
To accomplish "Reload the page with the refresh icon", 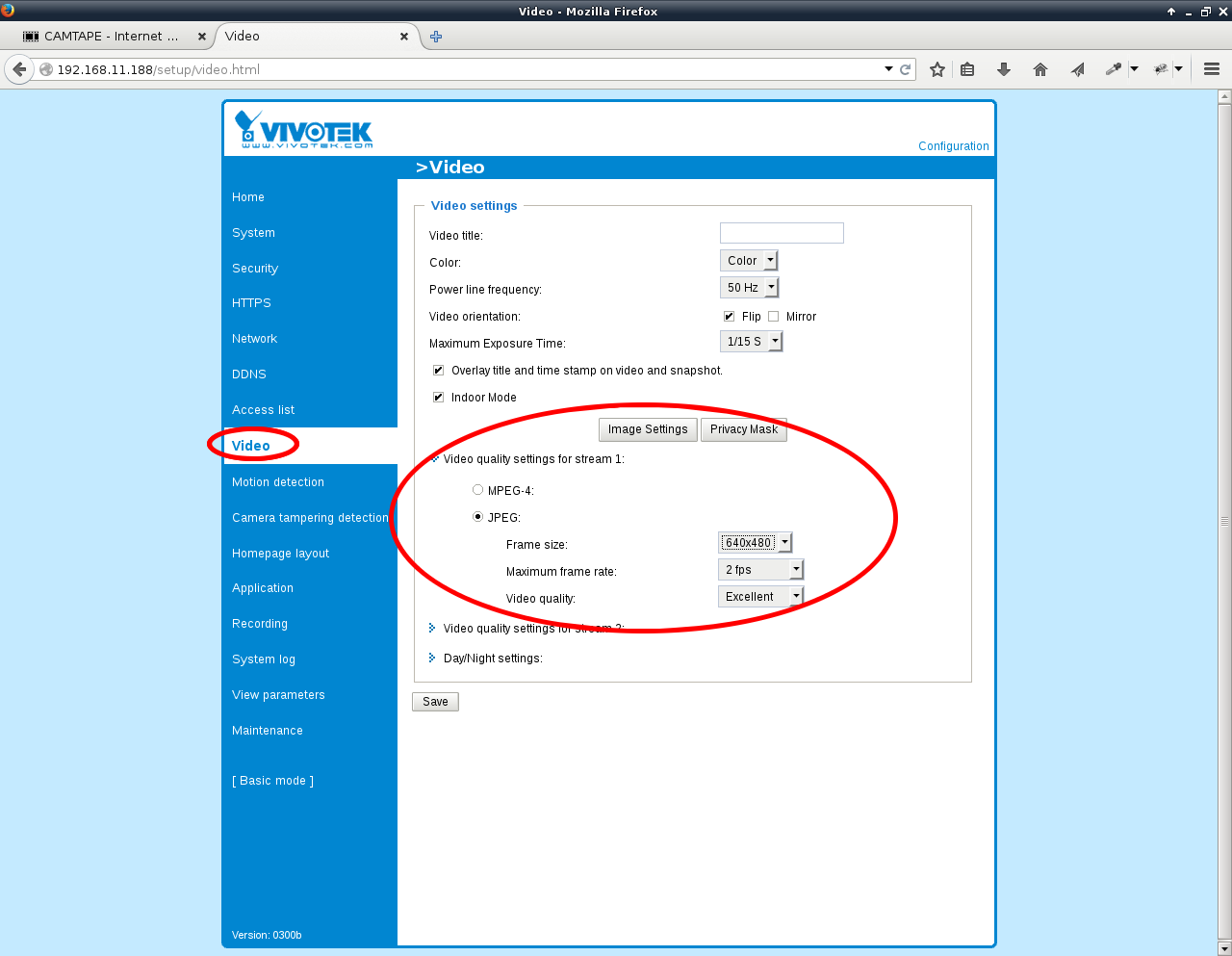I will (905, 69).
